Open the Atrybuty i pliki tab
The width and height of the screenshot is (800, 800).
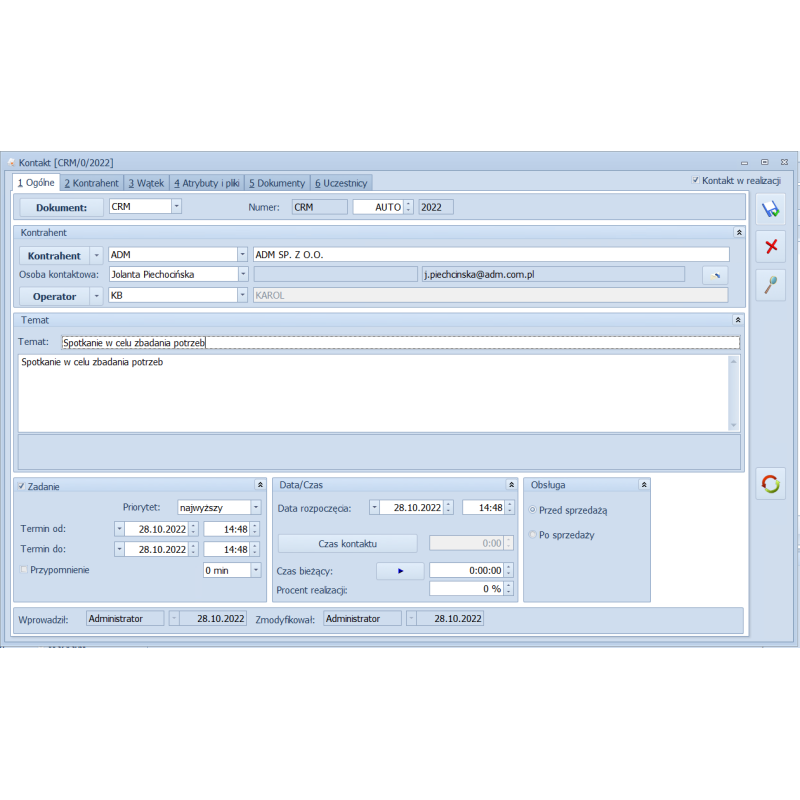coord(207,183)
